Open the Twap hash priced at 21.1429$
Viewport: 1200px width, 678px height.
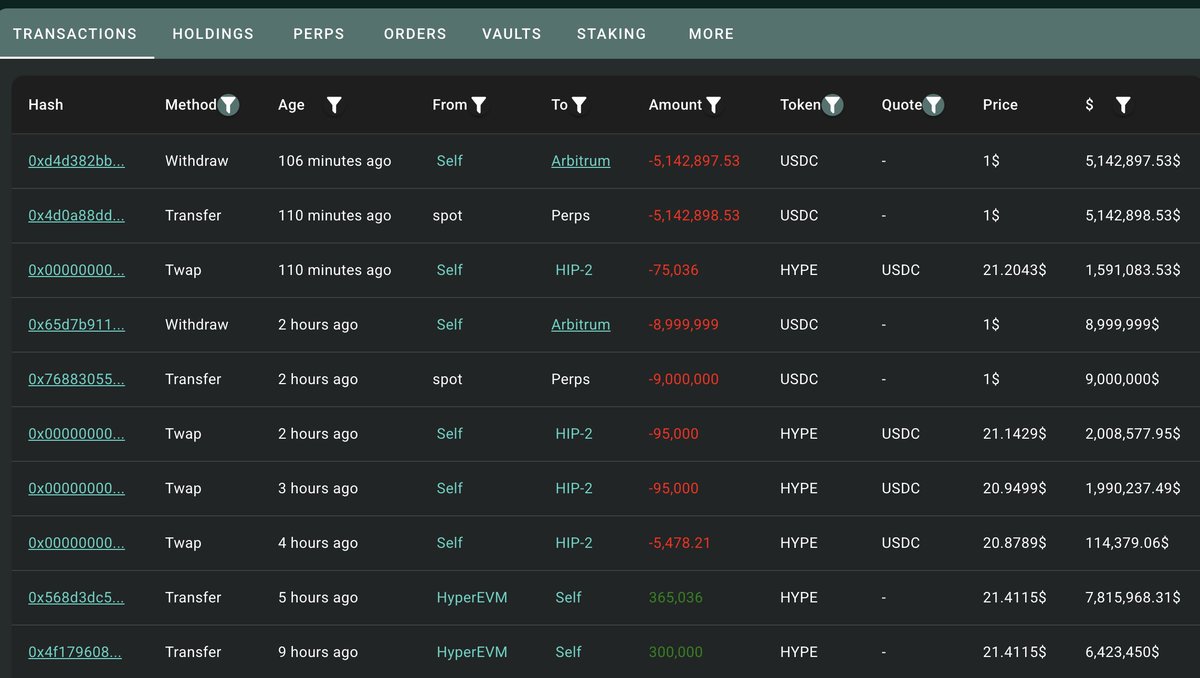coord(76,434)
